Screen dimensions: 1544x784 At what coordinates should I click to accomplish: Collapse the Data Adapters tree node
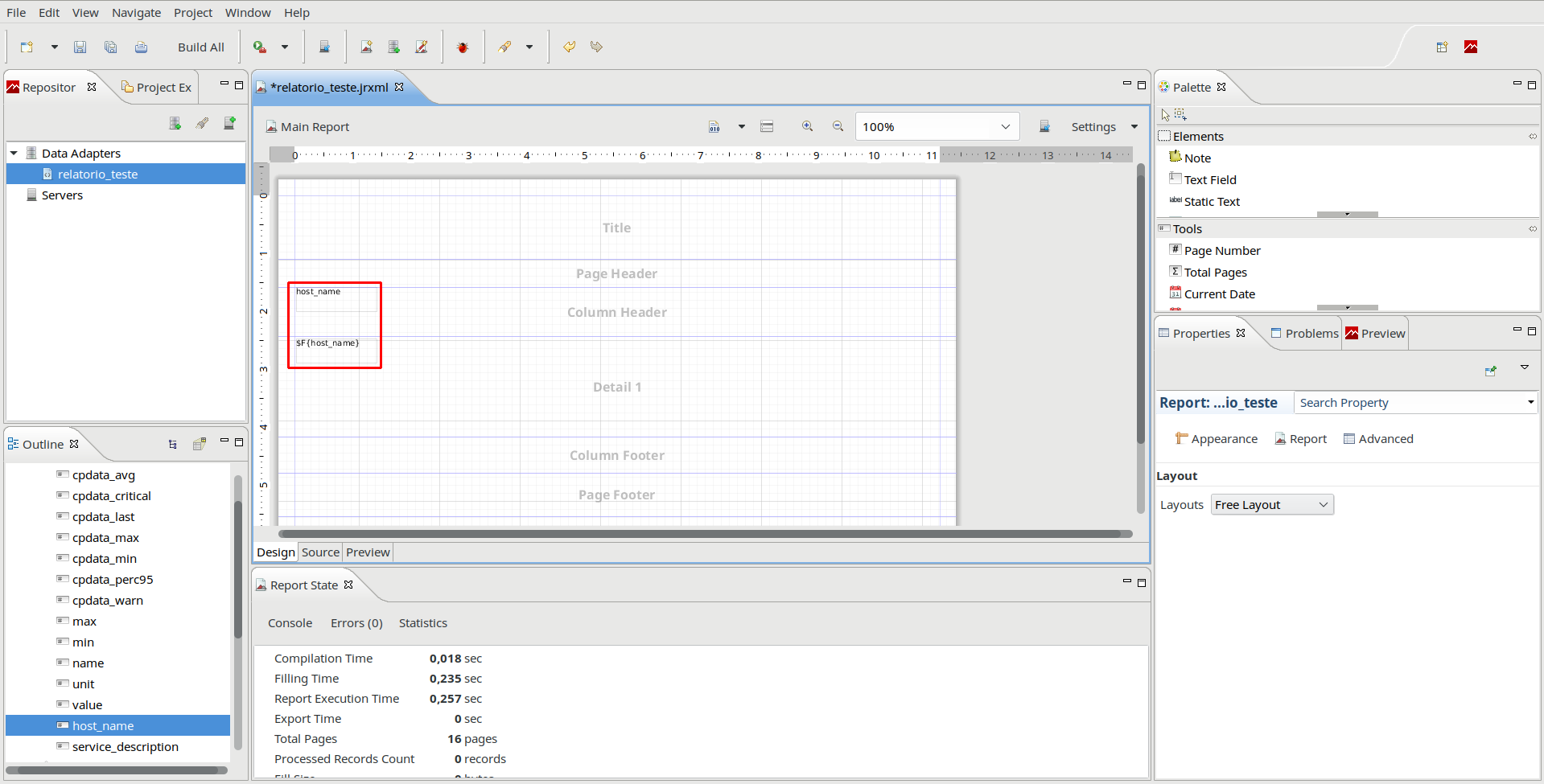pos(14,154)
